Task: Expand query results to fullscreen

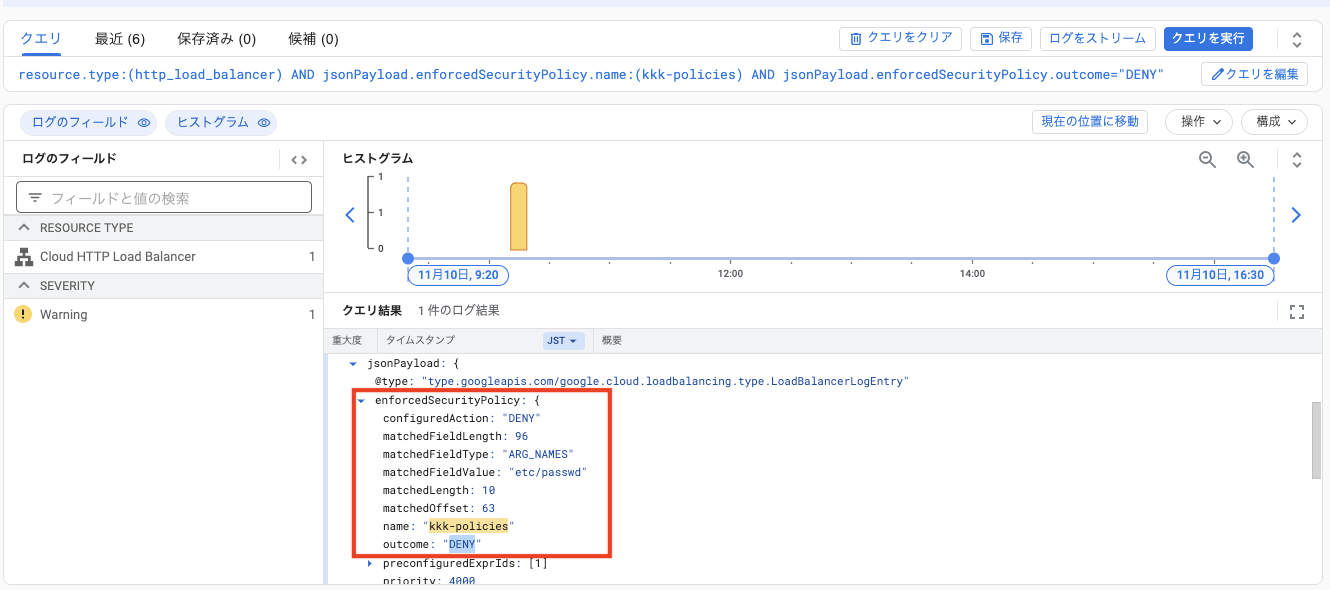Action: (x=1297, y=312)
